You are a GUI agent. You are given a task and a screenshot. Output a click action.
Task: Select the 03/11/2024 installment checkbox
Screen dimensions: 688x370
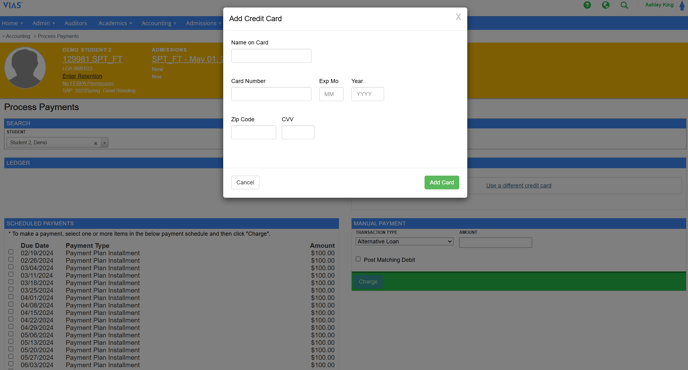11,274
